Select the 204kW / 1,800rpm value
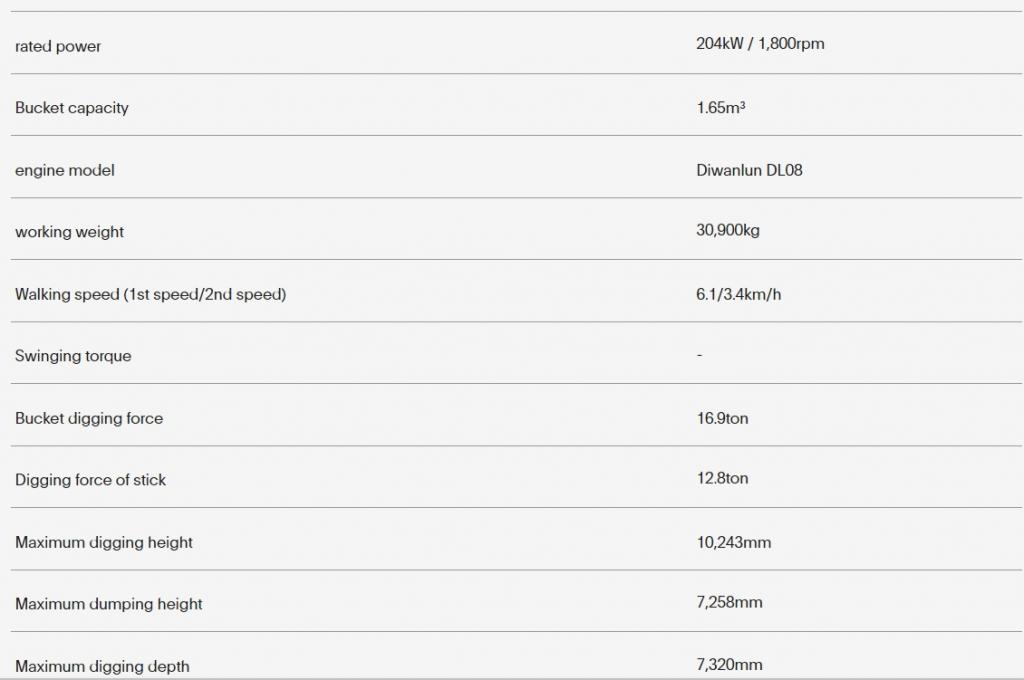The image size is (1024, 680). pos(760,44)
